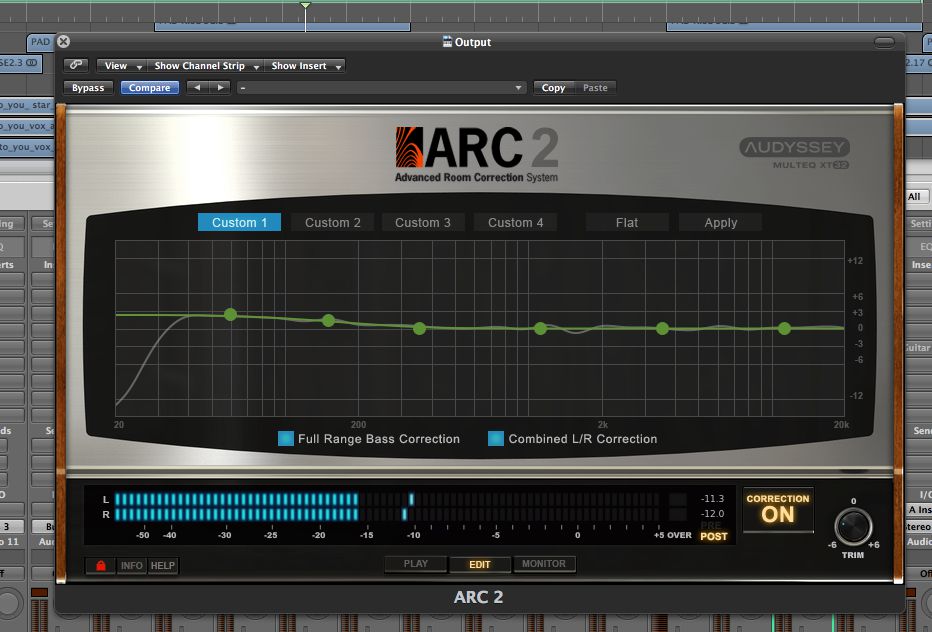The height and width of the screenshot is (632, 932).
Task: Close the Output plugin window
Action: click(63, 41)
